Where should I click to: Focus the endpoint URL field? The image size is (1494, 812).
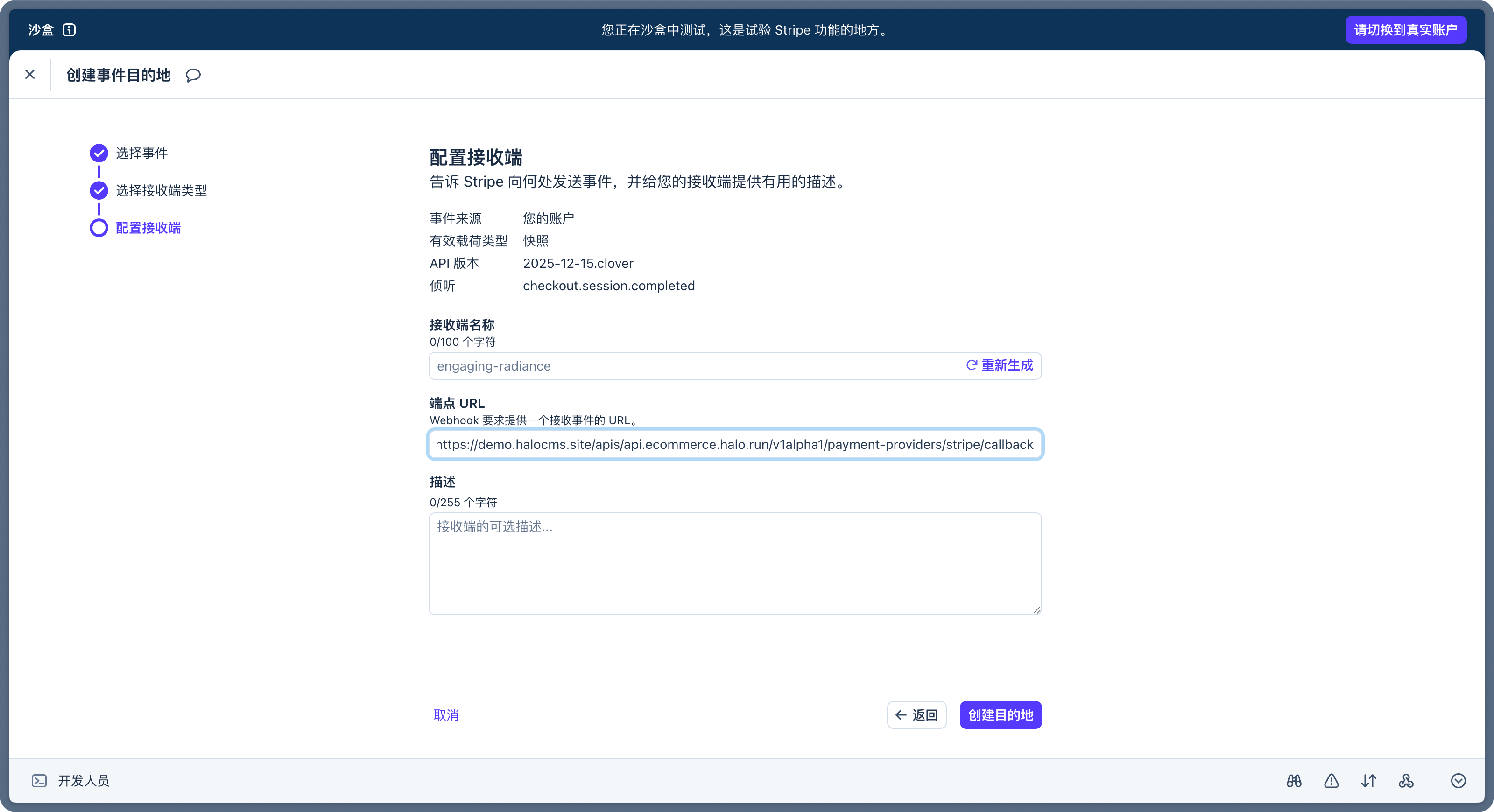[x=734, y=445]
